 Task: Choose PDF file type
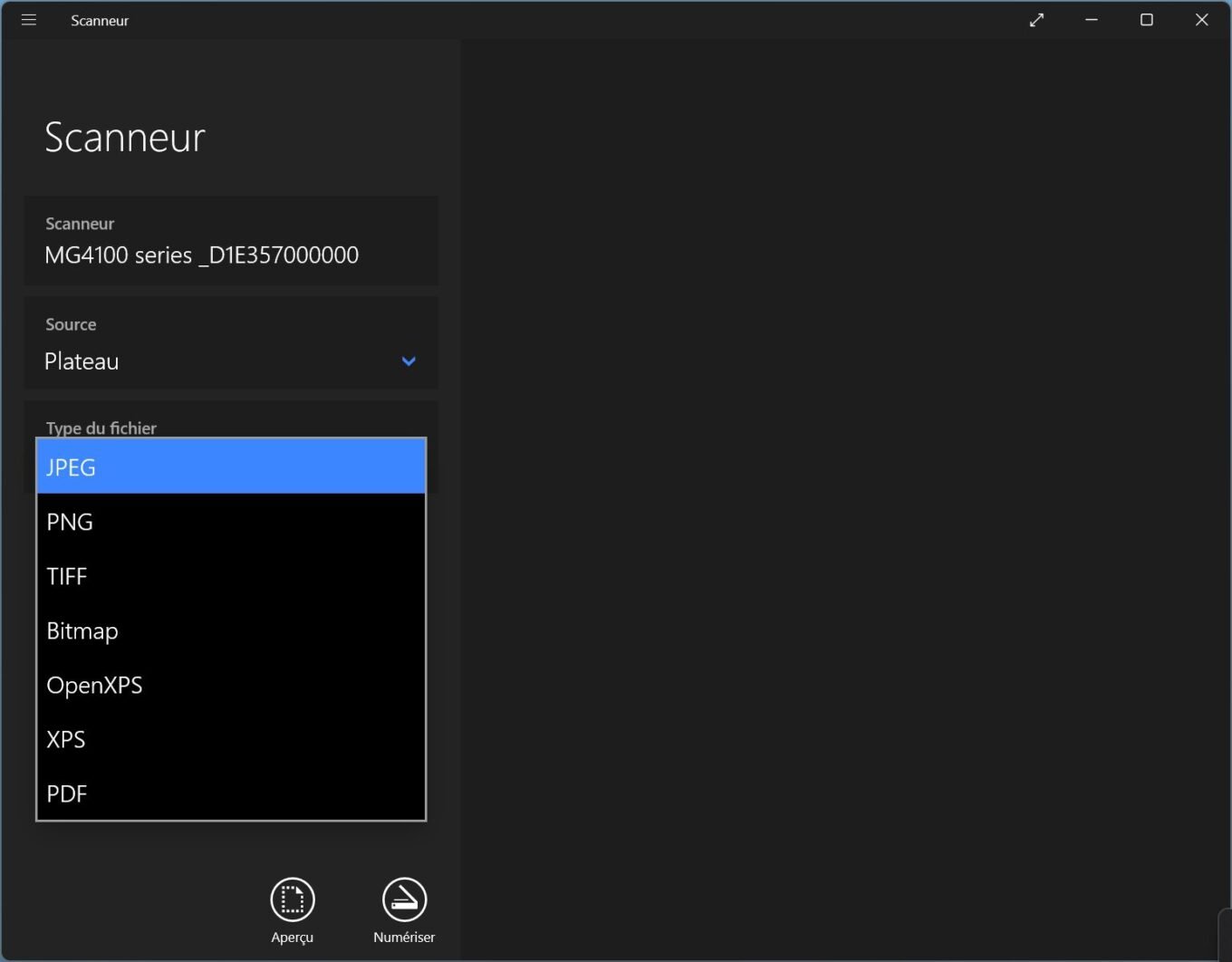[x=231, y=794]
